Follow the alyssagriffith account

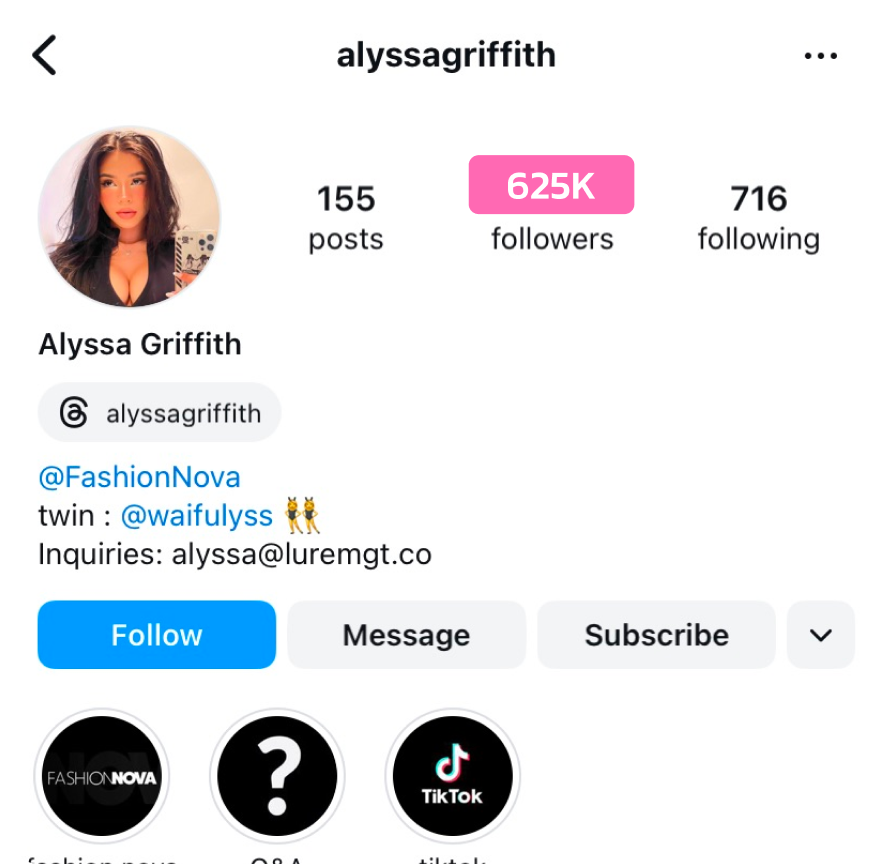click(x=157, y=635)
